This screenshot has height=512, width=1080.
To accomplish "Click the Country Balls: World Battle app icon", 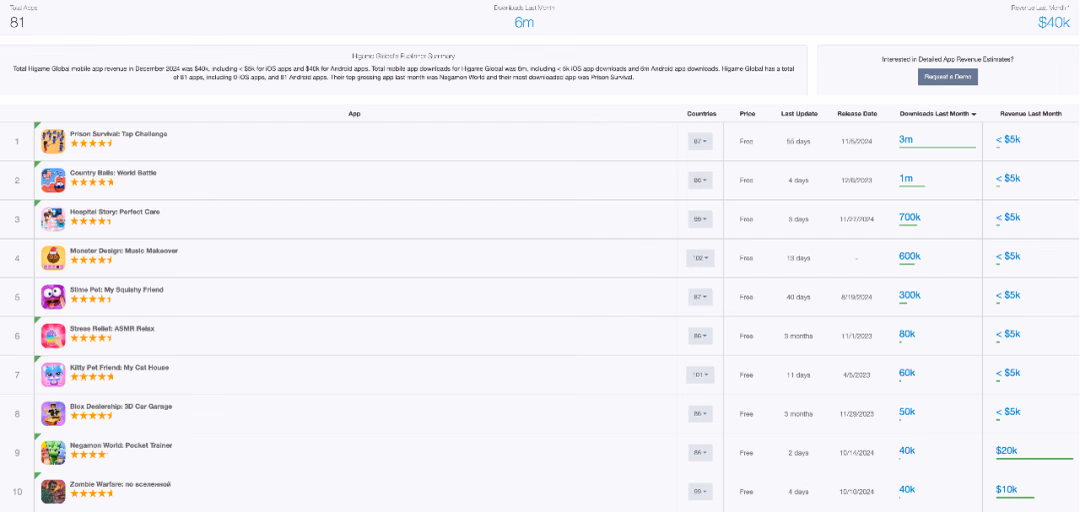I will coord(53,181).
